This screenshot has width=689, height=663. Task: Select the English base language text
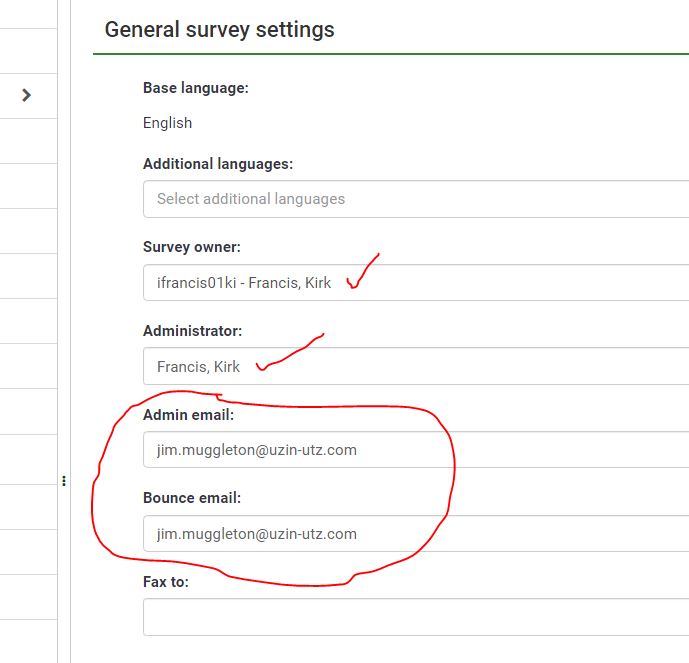tap(167, 123)
